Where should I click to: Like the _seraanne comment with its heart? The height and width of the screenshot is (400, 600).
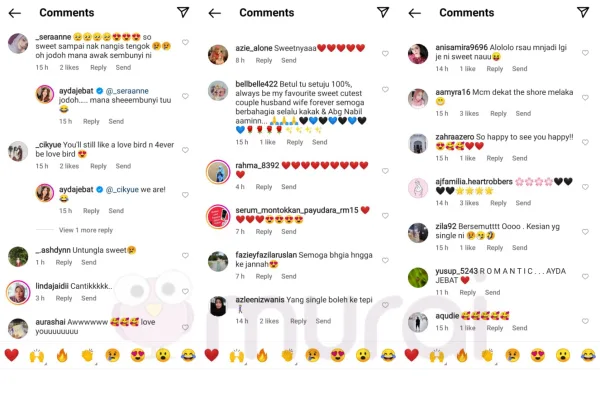[x=185, y=42]
